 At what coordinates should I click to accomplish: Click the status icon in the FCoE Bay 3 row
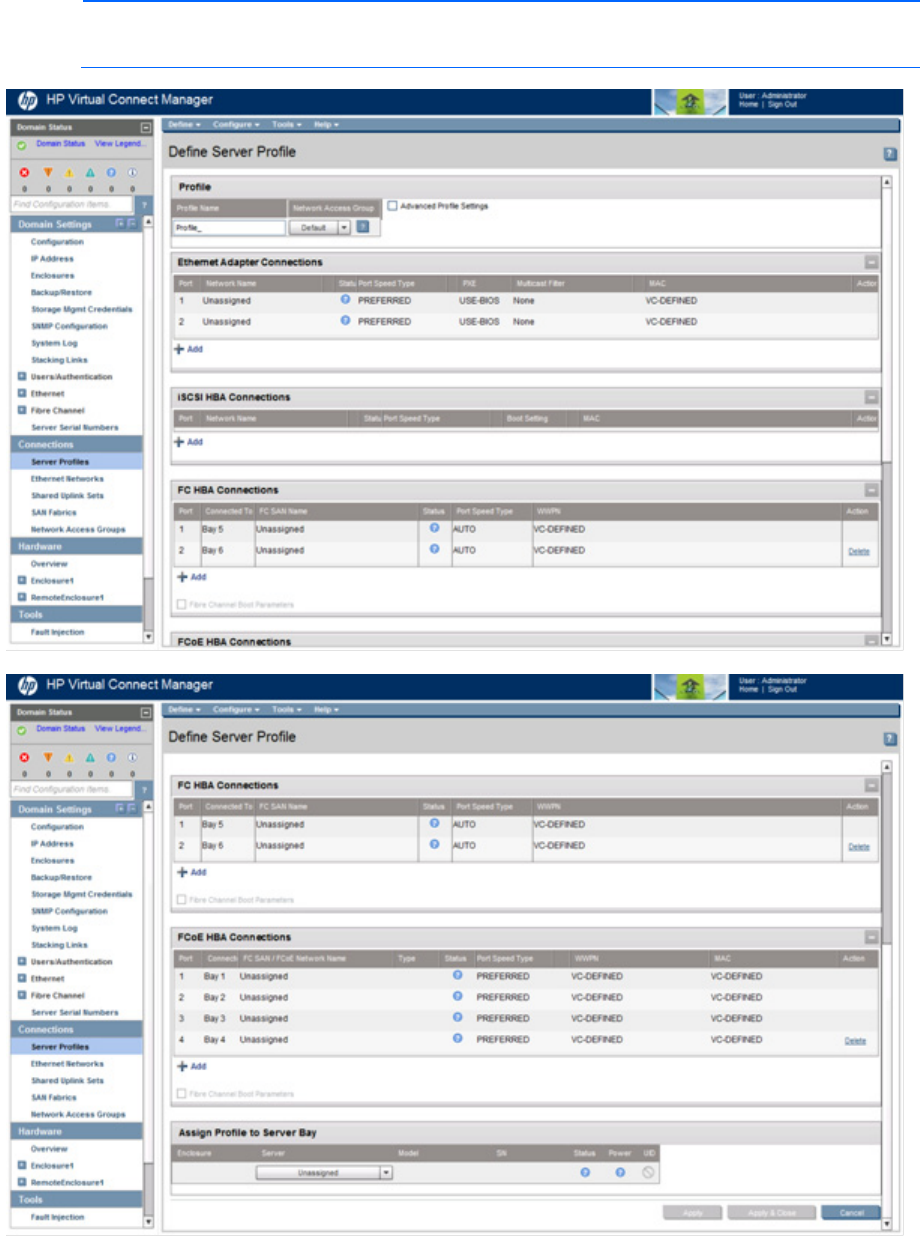click(457, 1018)
